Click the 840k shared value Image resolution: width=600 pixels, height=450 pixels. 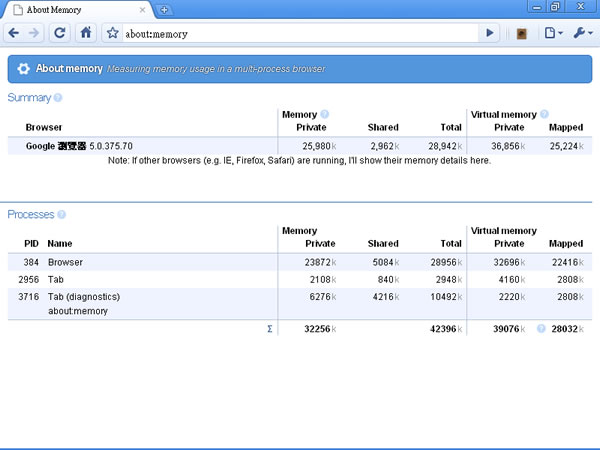[388, 280]
